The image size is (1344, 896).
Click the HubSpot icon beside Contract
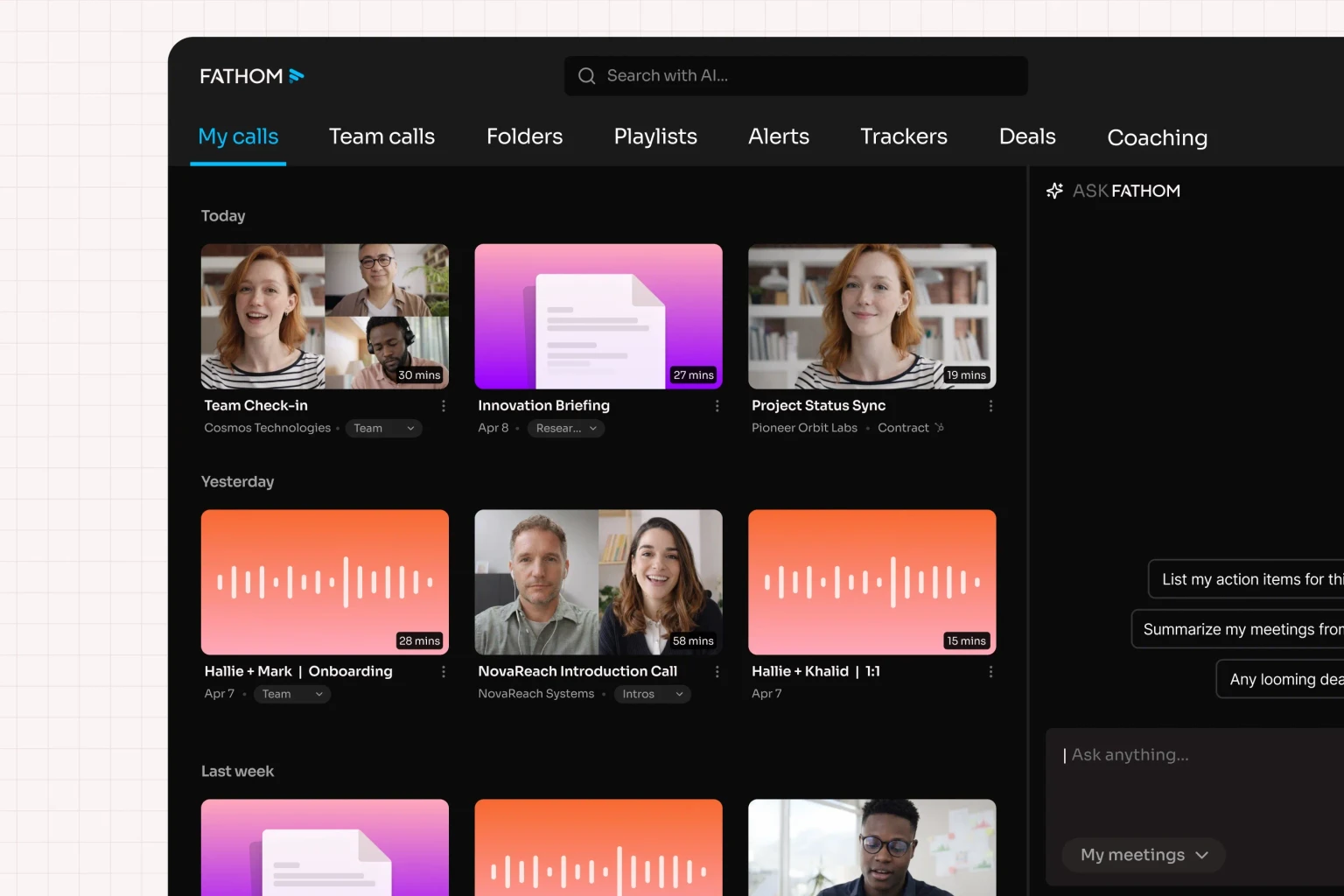click(x=940, y=428)
